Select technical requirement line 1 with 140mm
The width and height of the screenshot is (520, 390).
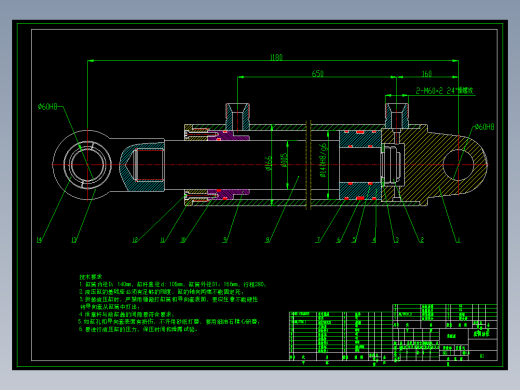(x=172, y=285)
